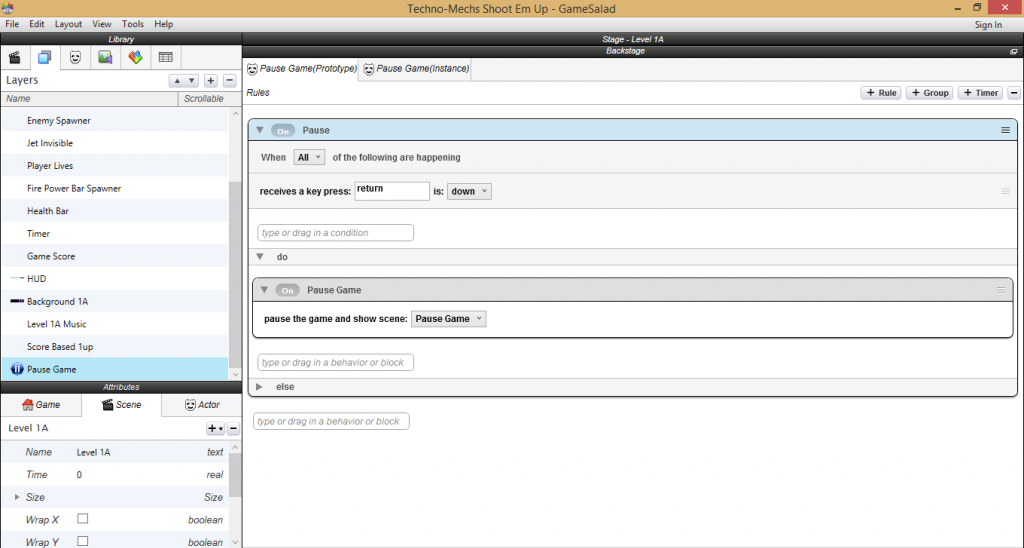Select the Game Score item

pos(115,257)
